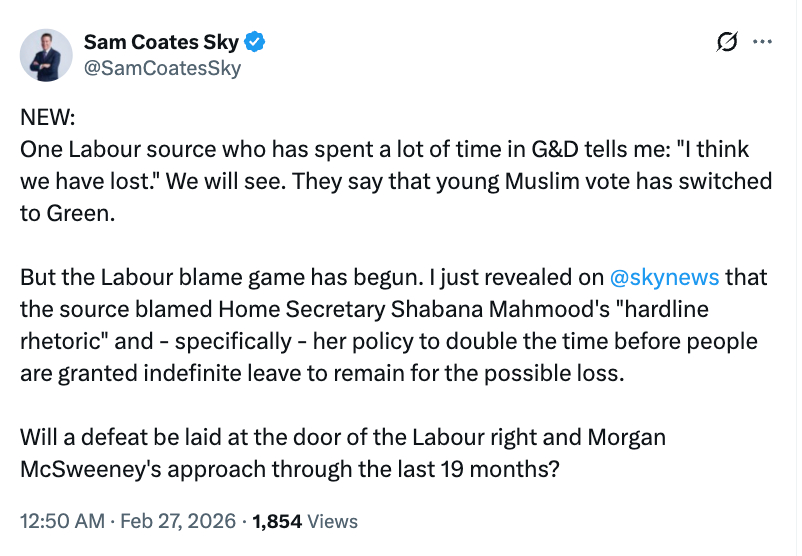The image size is (802, 556).
Task: Click the blue verified checkmark badge
Action: point(256,43)
